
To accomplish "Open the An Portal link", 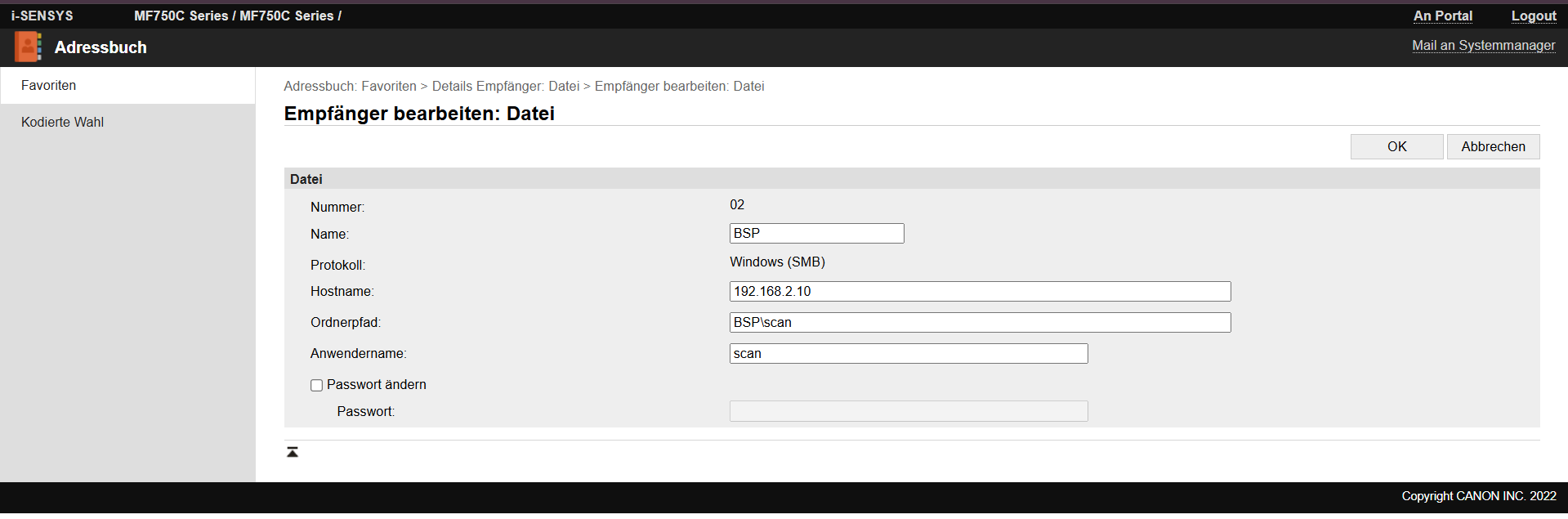I will (1442, 16).
